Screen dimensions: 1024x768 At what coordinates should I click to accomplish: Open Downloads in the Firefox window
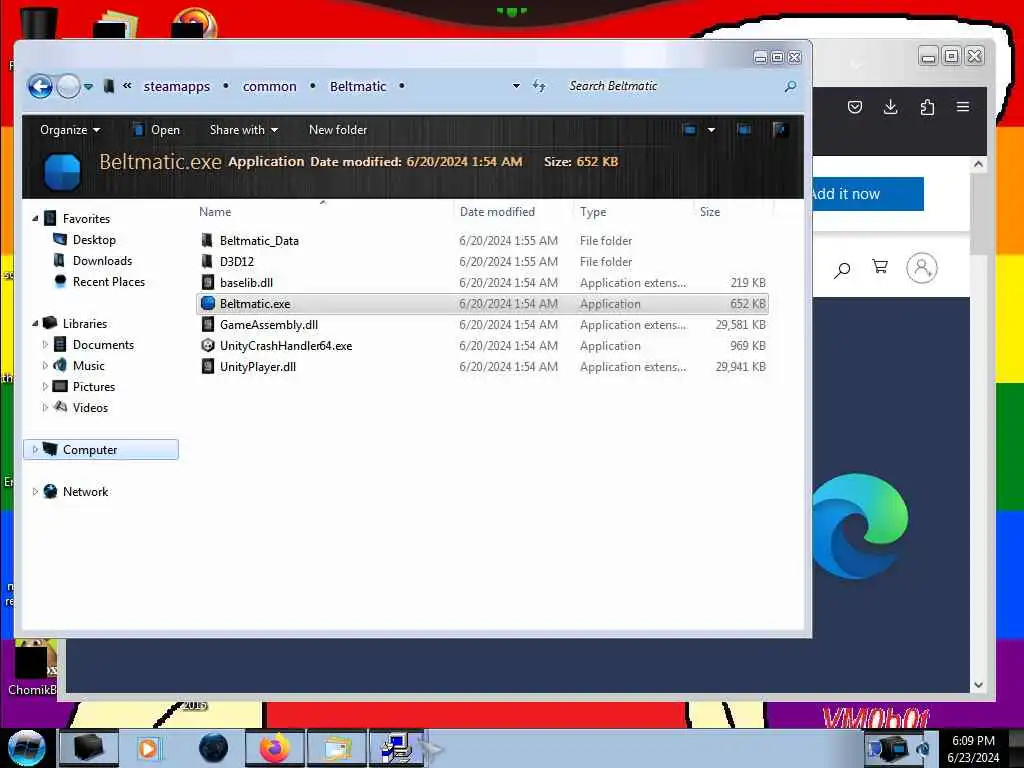890,107
